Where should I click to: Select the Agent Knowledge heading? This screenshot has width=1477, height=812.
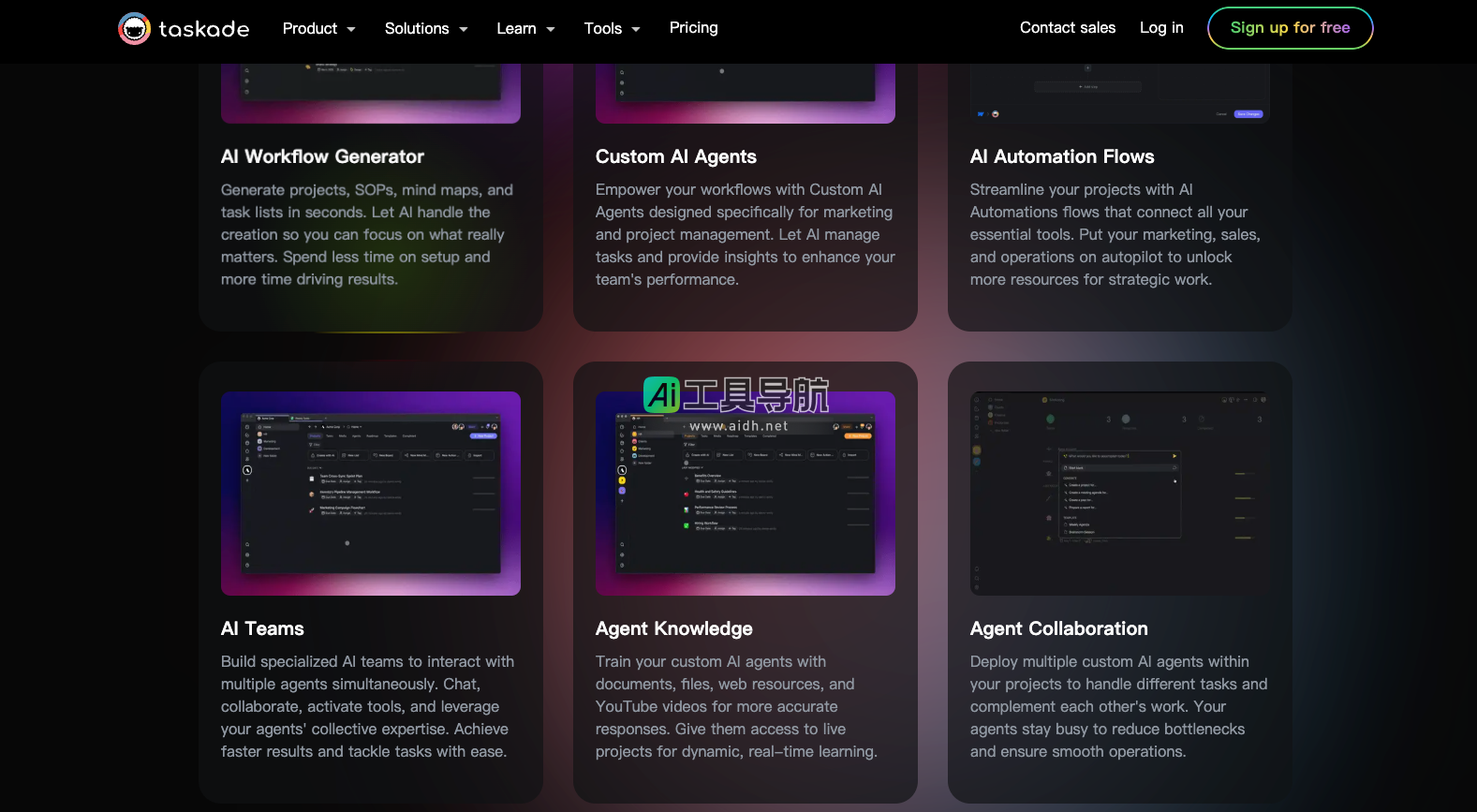tap(673, 629)
